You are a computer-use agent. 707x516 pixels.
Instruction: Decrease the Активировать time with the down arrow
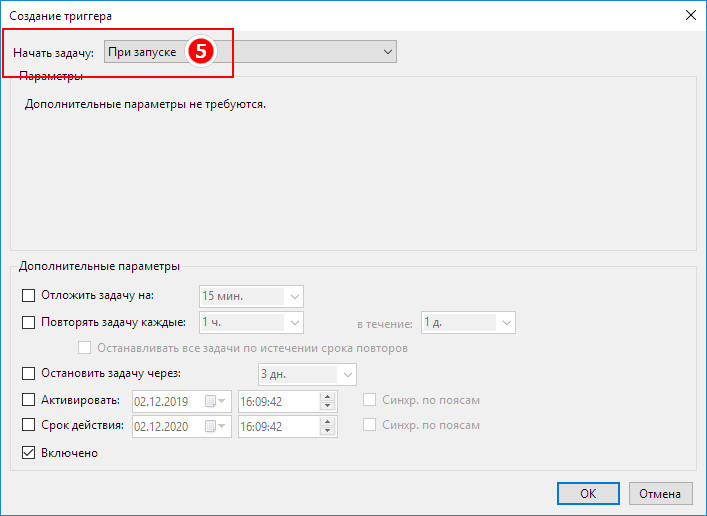(x=328, y=406)
